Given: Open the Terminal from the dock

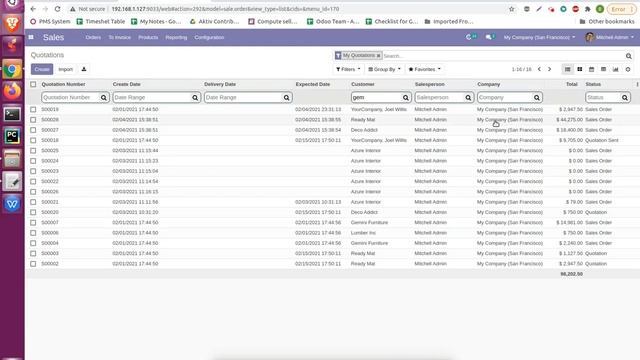Looking at the screenshot, I should click(12, 114).
